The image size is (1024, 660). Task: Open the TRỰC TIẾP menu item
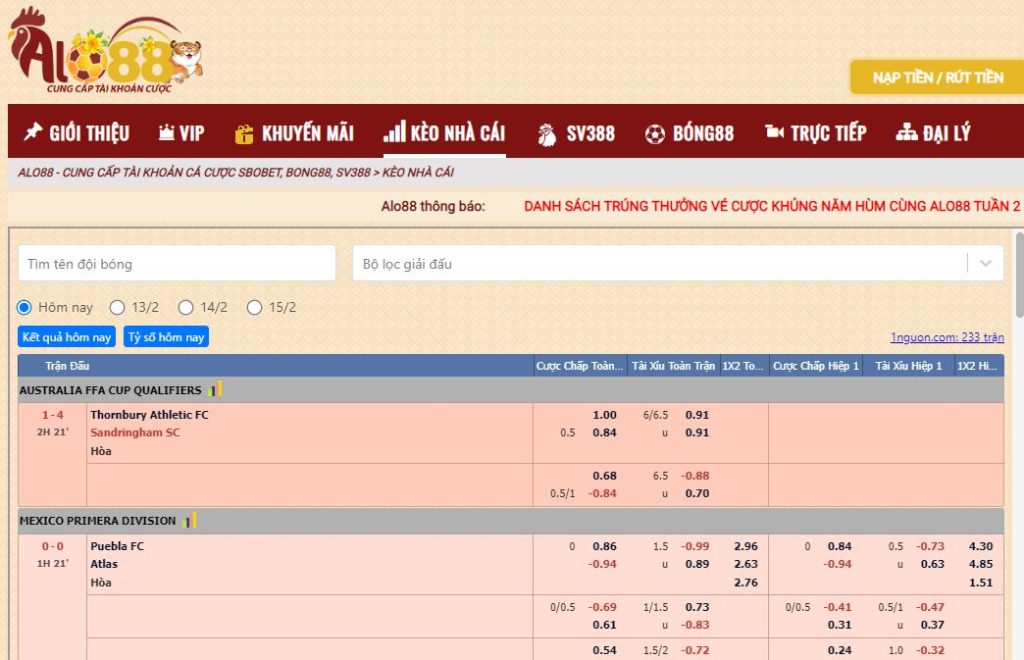(816, 133)
